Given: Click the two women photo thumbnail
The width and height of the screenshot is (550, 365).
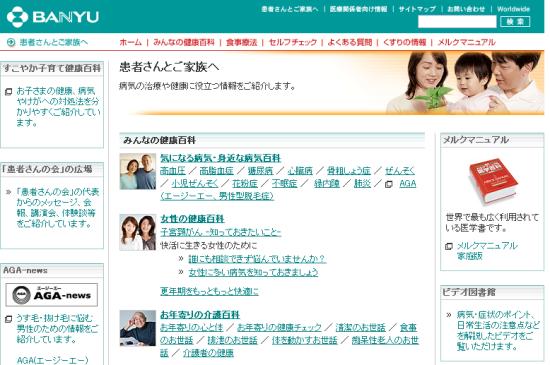Looking at the screenshot, I should pos(138,232).
